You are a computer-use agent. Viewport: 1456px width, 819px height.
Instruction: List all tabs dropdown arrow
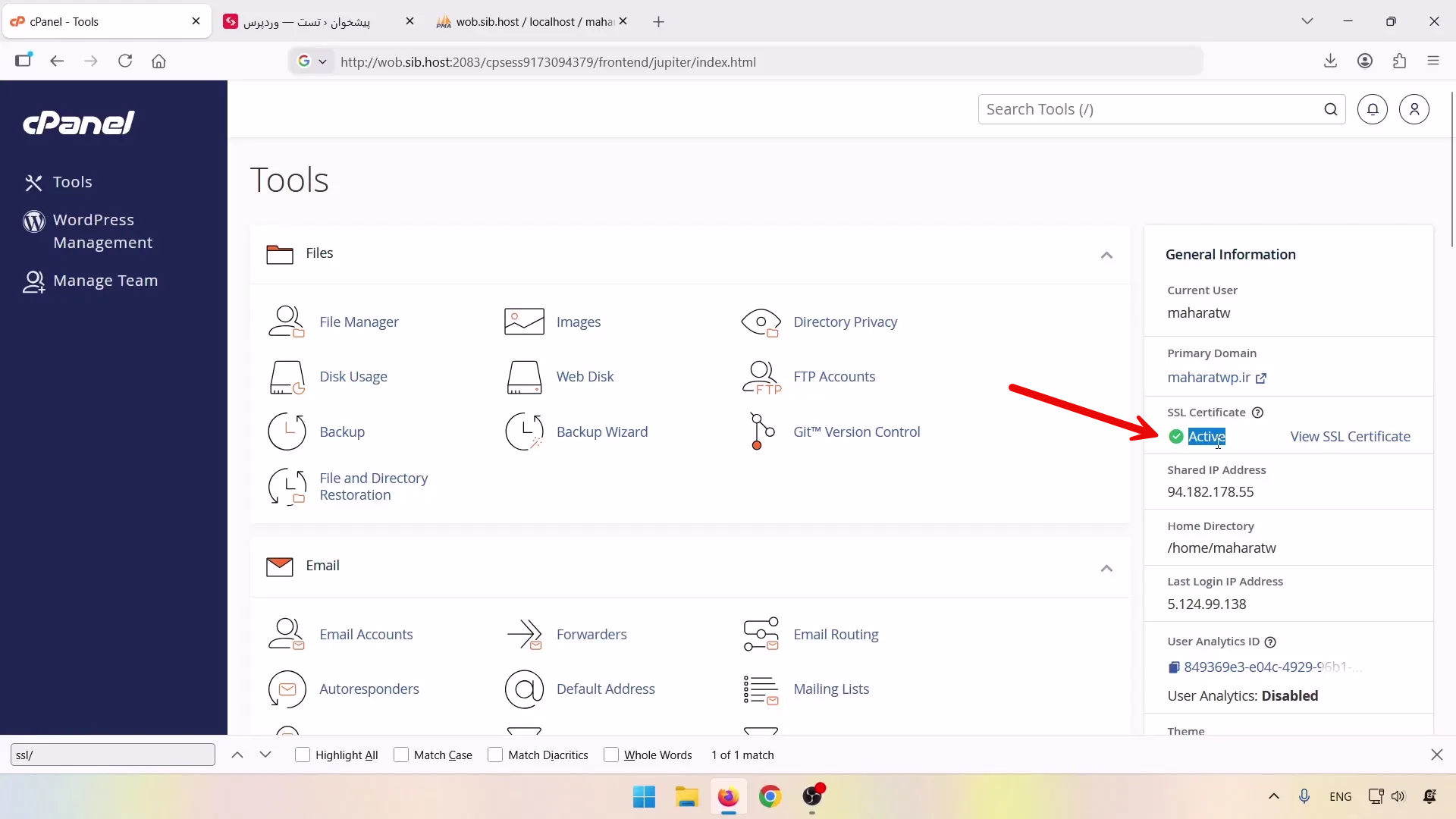tap(1307, 21)
